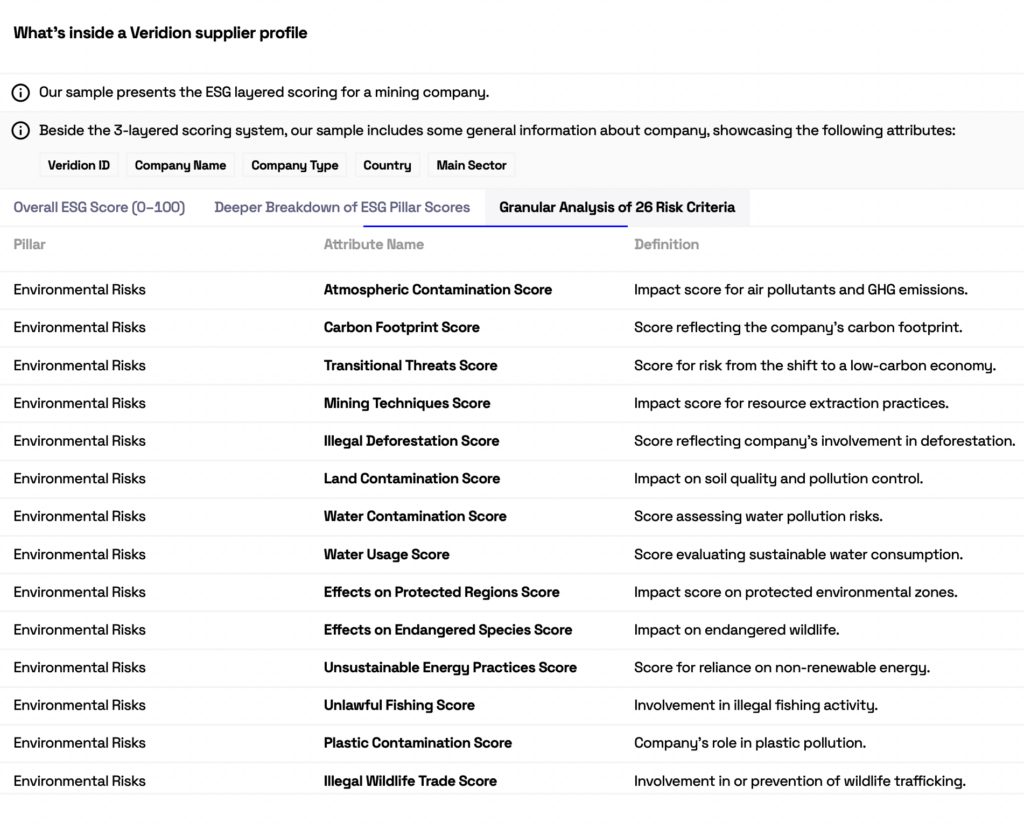Switch to the Overall ESG Score tab
Viewport: 1024px width, 830px height.
pos(99,207)
